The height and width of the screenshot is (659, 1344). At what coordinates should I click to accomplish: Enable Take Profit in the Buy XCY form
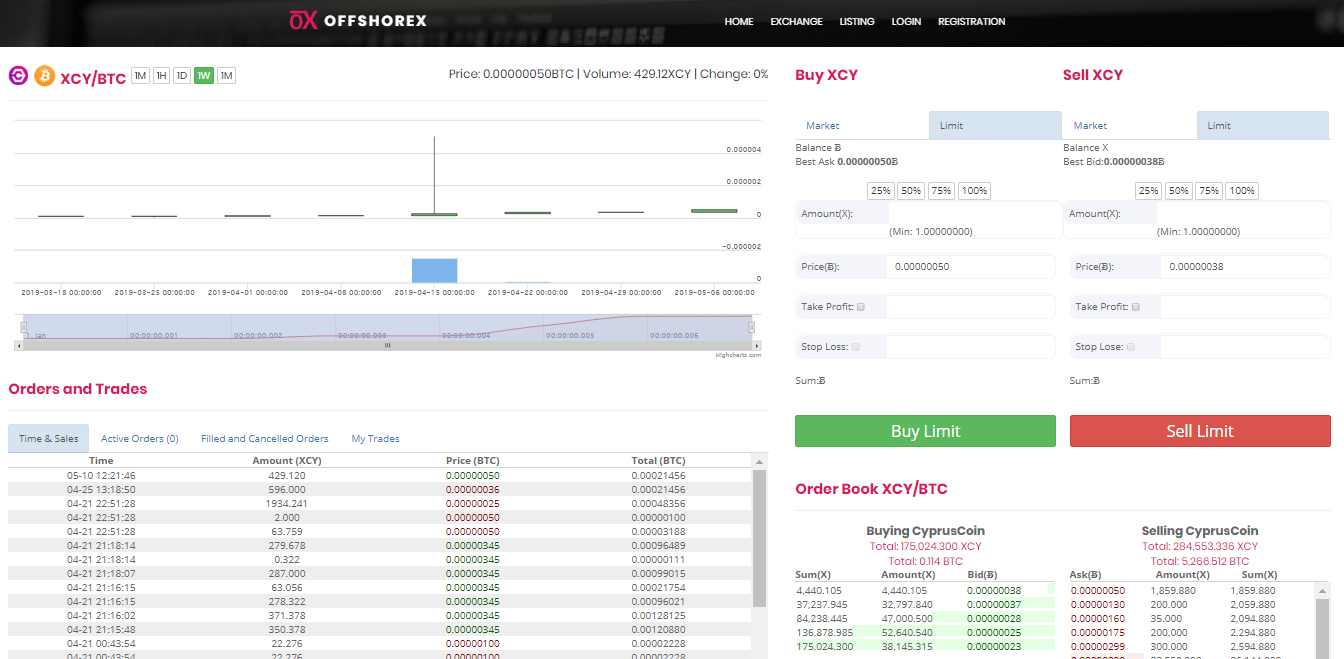tap(861, 307)
